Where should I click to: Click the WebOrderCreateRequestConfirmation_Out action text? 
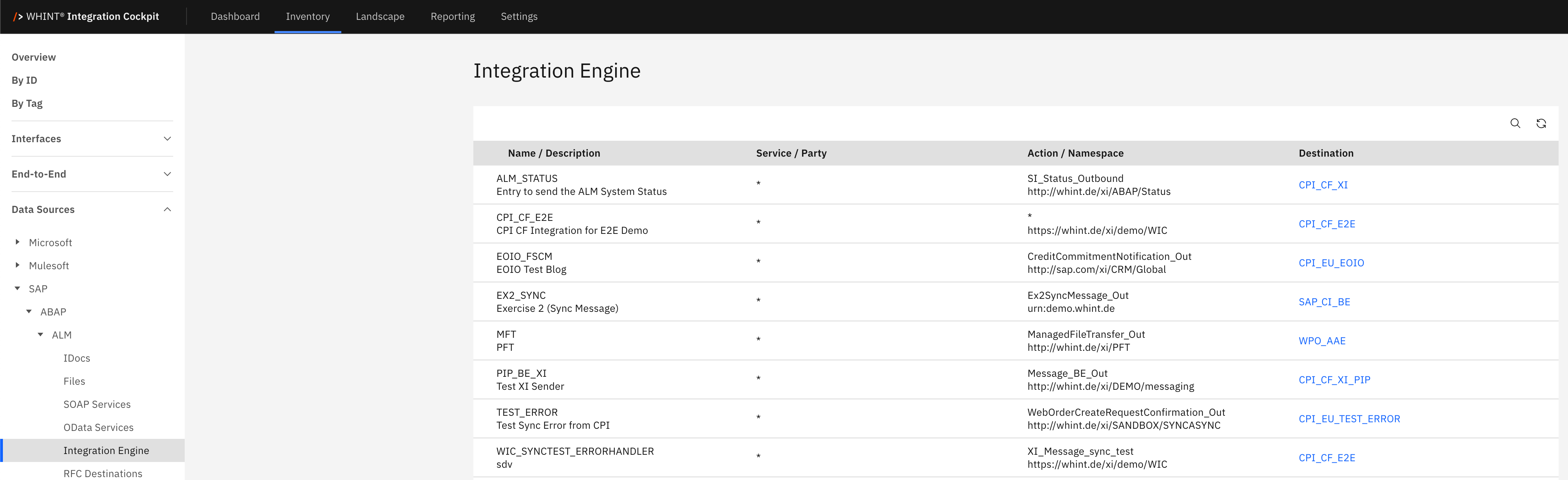[x=1126, y=413]
